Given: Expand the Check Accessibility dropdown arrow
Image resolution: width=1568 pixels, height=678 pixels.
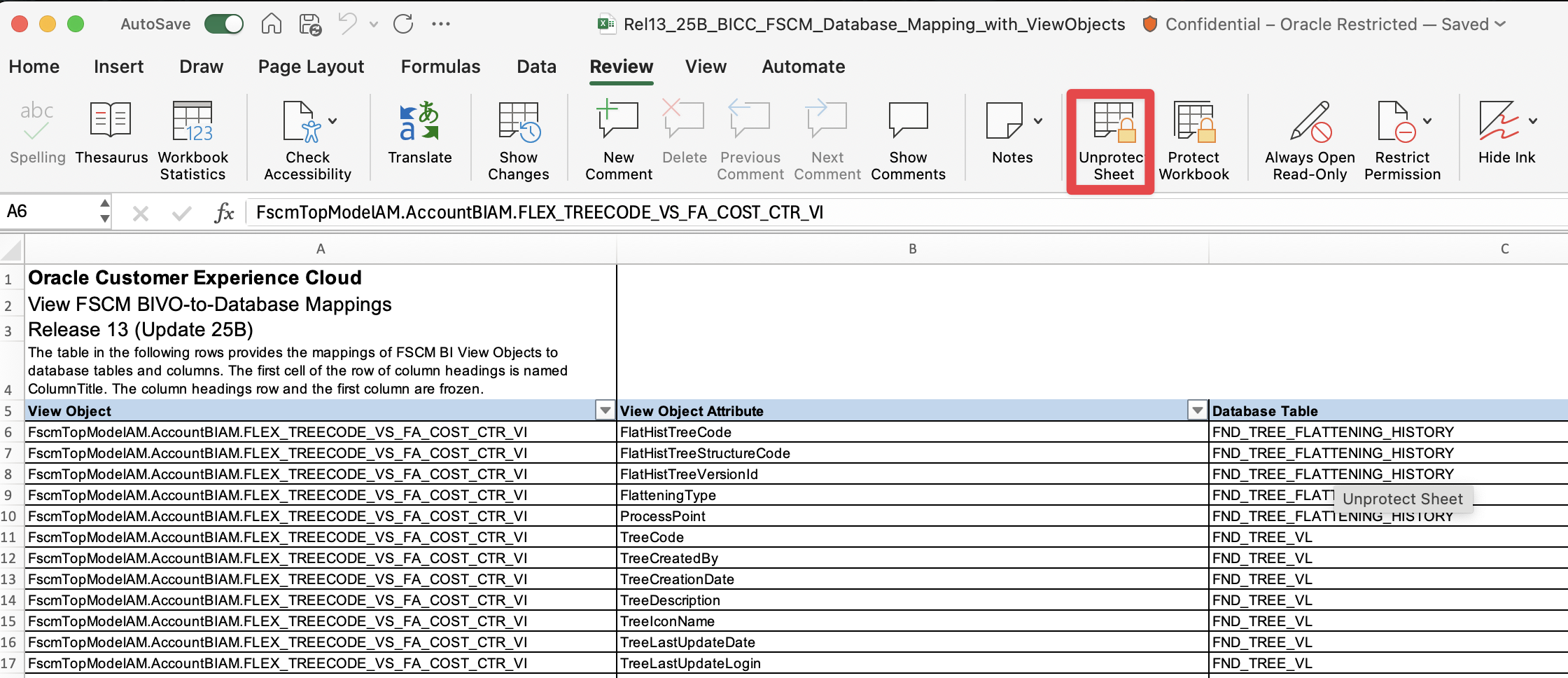Looking at the screenshot, I should coord(332,119).
